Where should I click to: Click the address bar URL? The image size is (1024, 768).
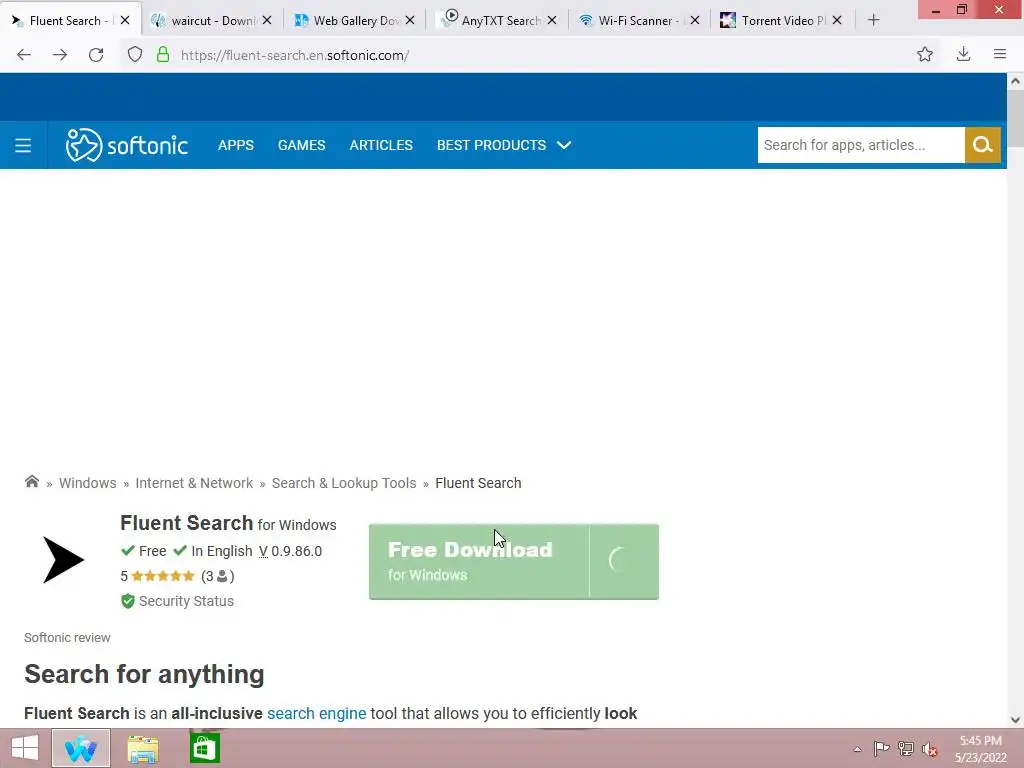[295, 56]
